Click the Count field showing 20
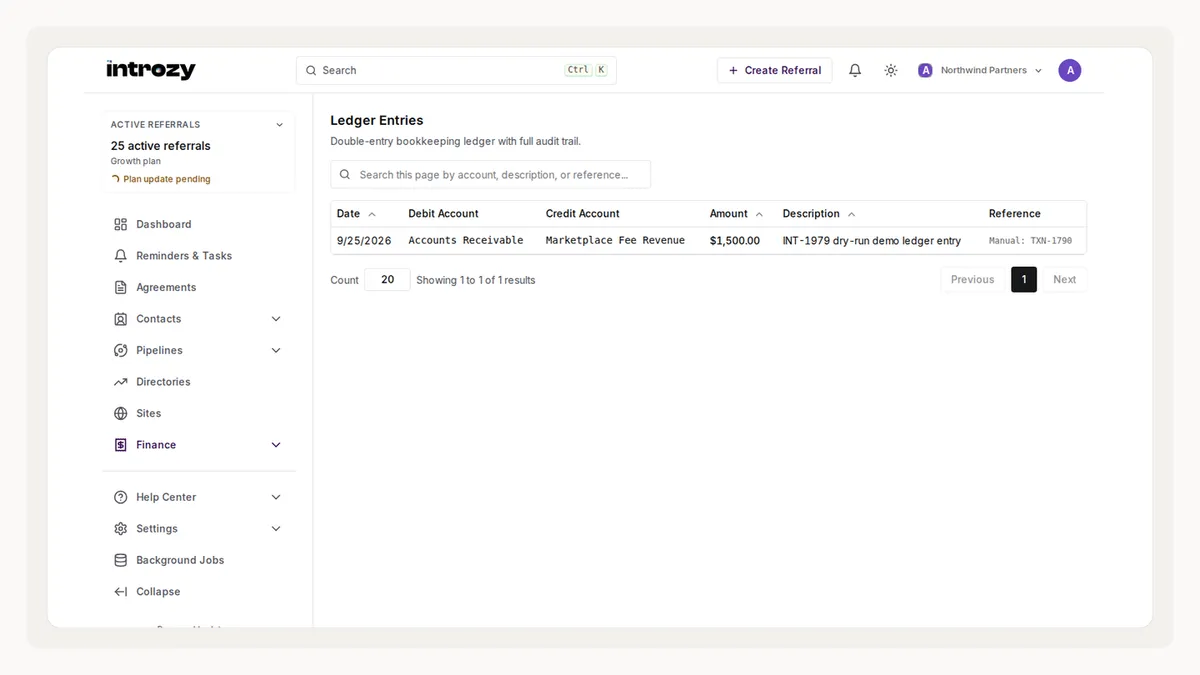Image resolution: width=1200 pixels, height=675 pixels. tap(387, 280)
